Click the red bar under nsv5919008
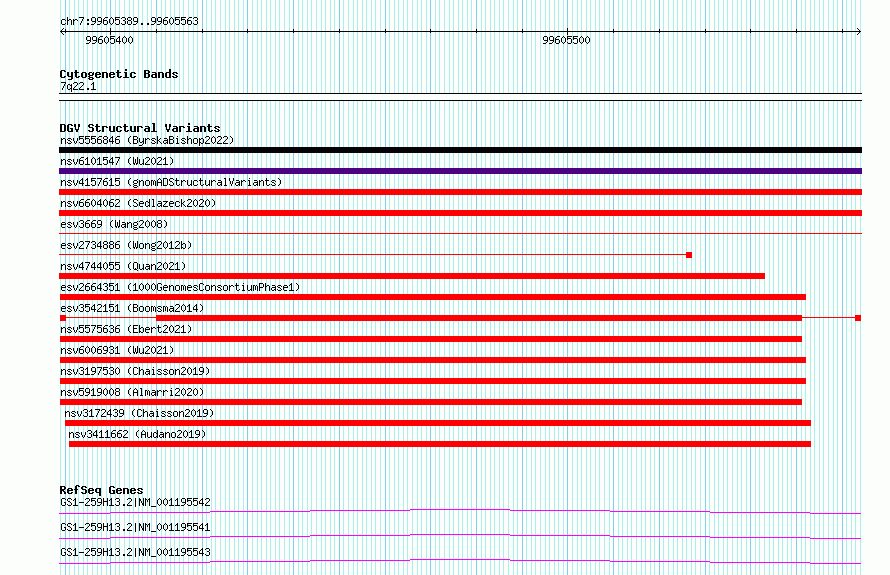The image size is (890, 575). 430,402
